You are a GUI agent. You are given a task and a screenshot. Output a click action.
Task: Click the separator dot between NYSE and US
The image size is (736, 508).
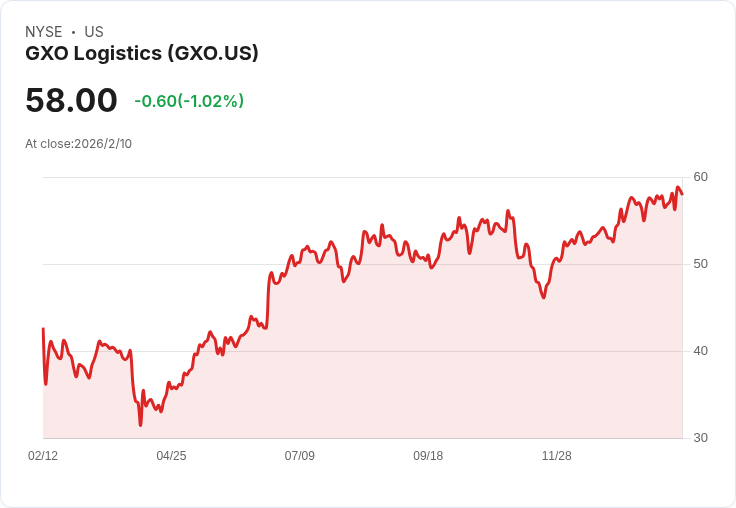(73, 32)
